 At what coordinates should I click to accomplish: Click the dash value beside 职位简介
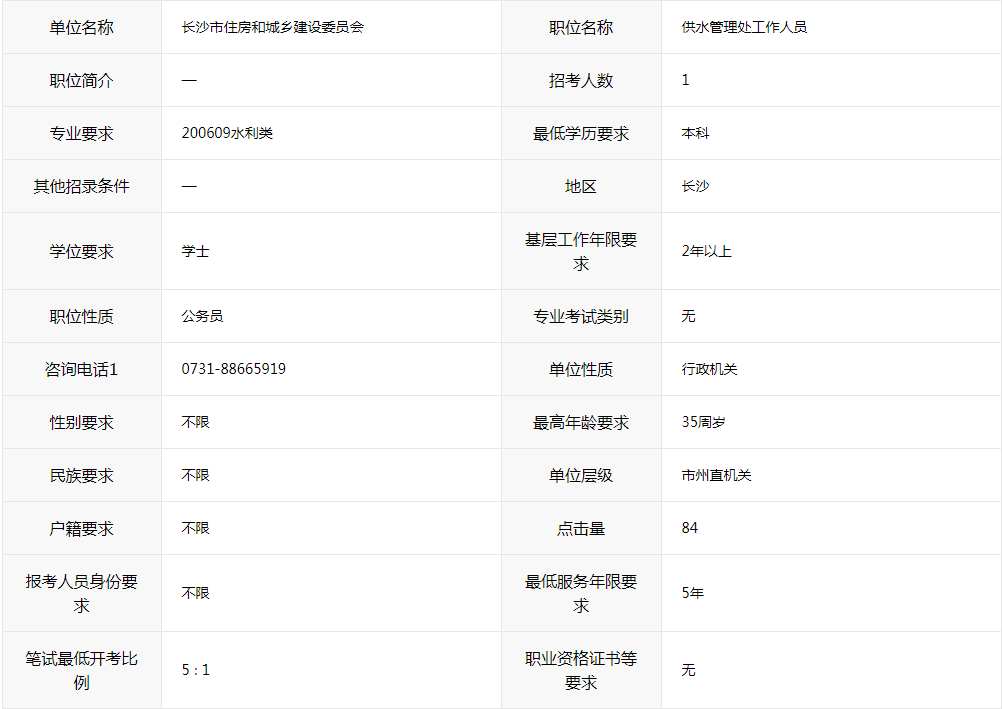coord(189,81)
